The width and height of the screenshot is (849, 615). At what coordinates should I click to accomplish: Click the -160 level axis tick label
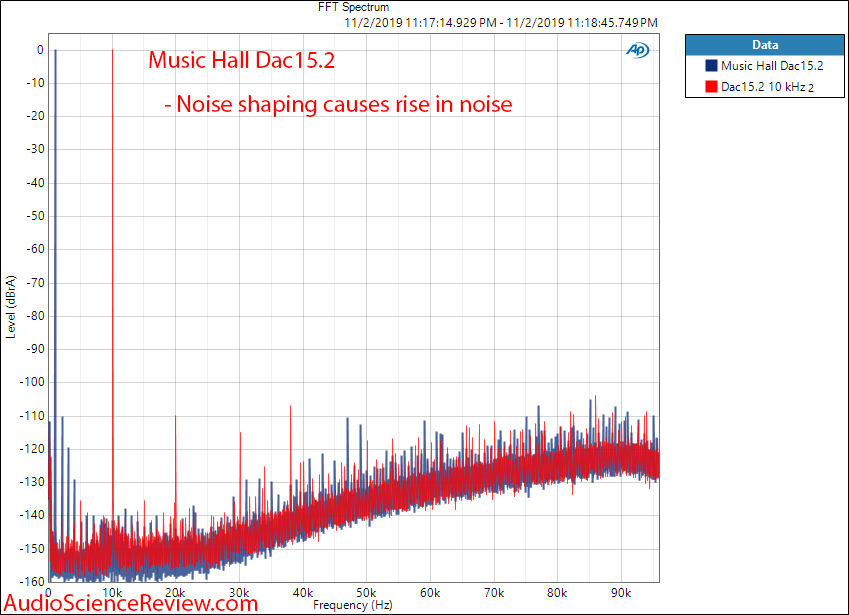32,581
